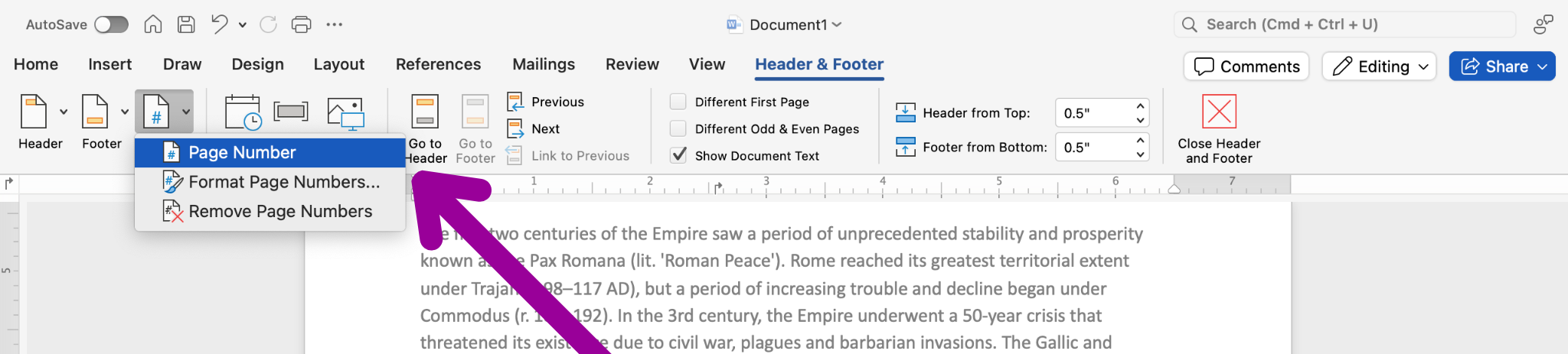Expand the Footer dropdown arrow
Screen dimensions: 1568x354
point(125,112)
